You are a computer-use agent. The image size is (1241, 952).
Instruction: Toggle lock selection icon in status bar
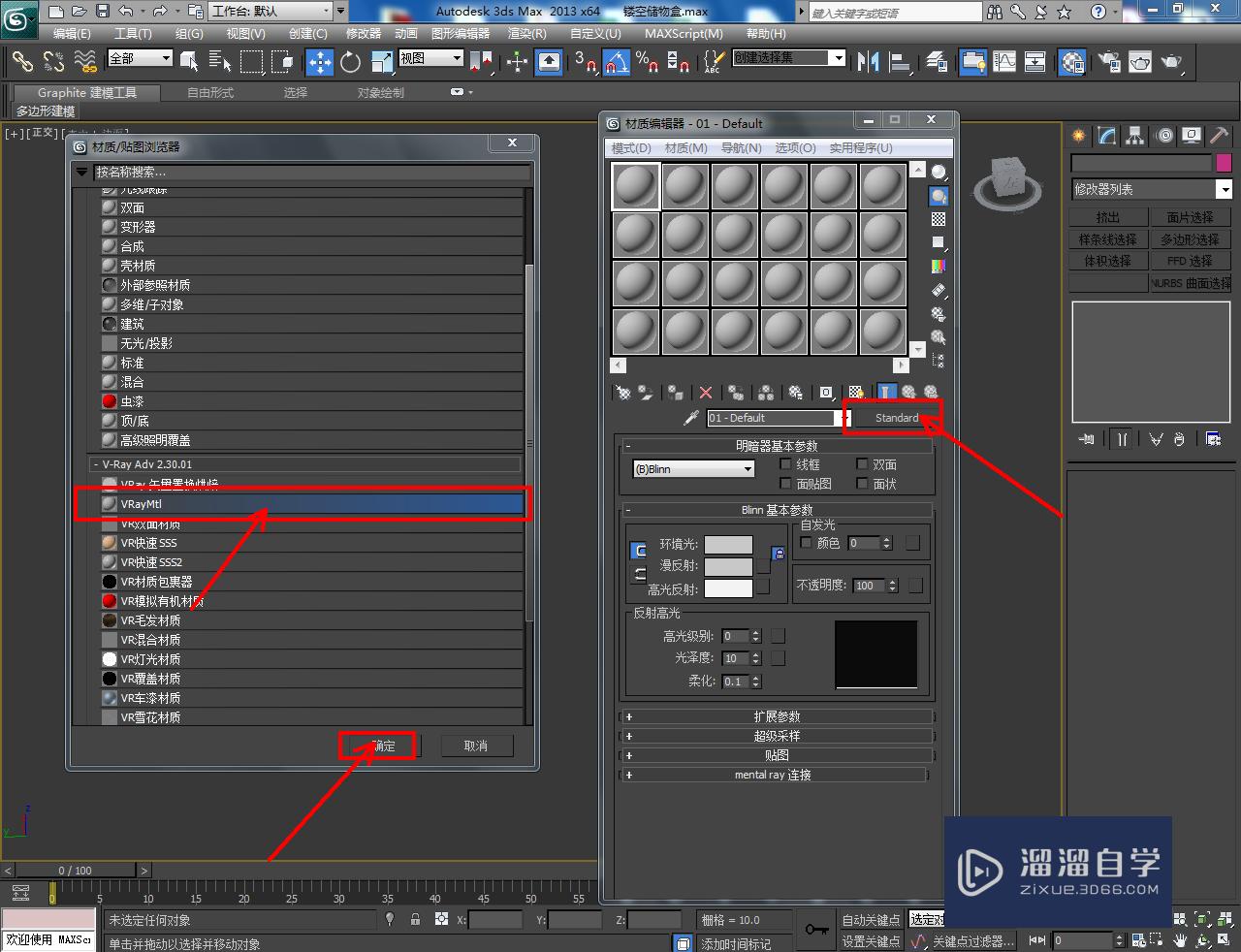[x=415, y=919]
